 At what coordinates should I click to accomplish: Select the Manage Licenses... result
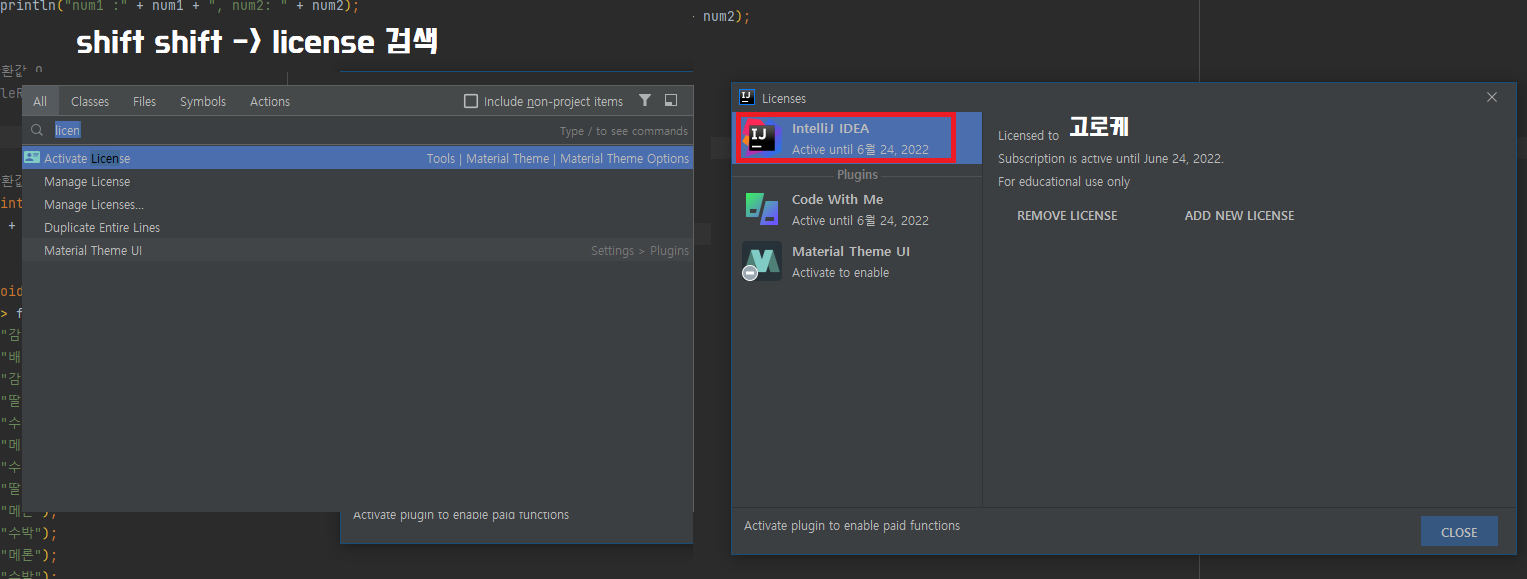(x=358, y=204)
